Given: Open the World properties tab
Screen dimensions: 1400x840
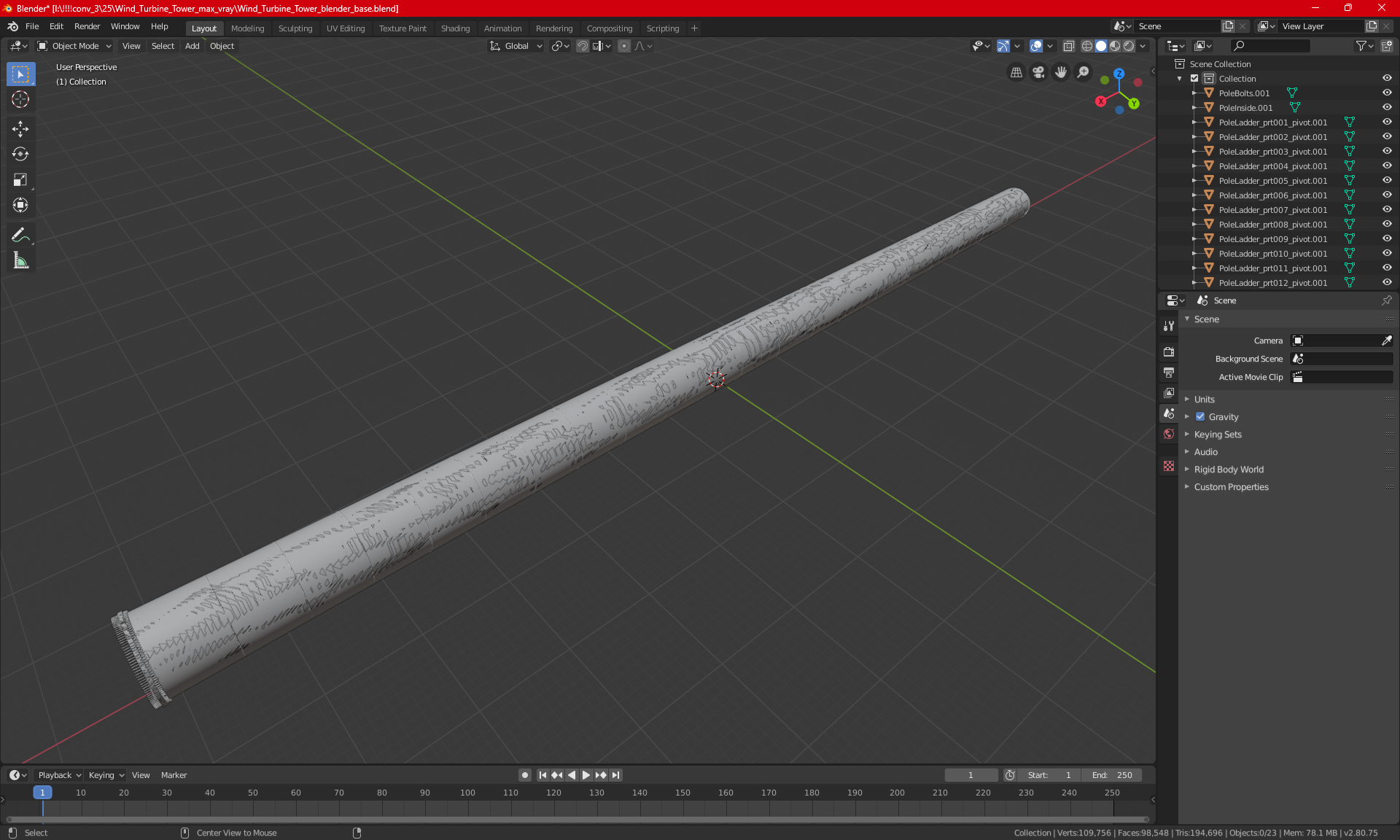Looking at the screenshot, I should 1169,434.
